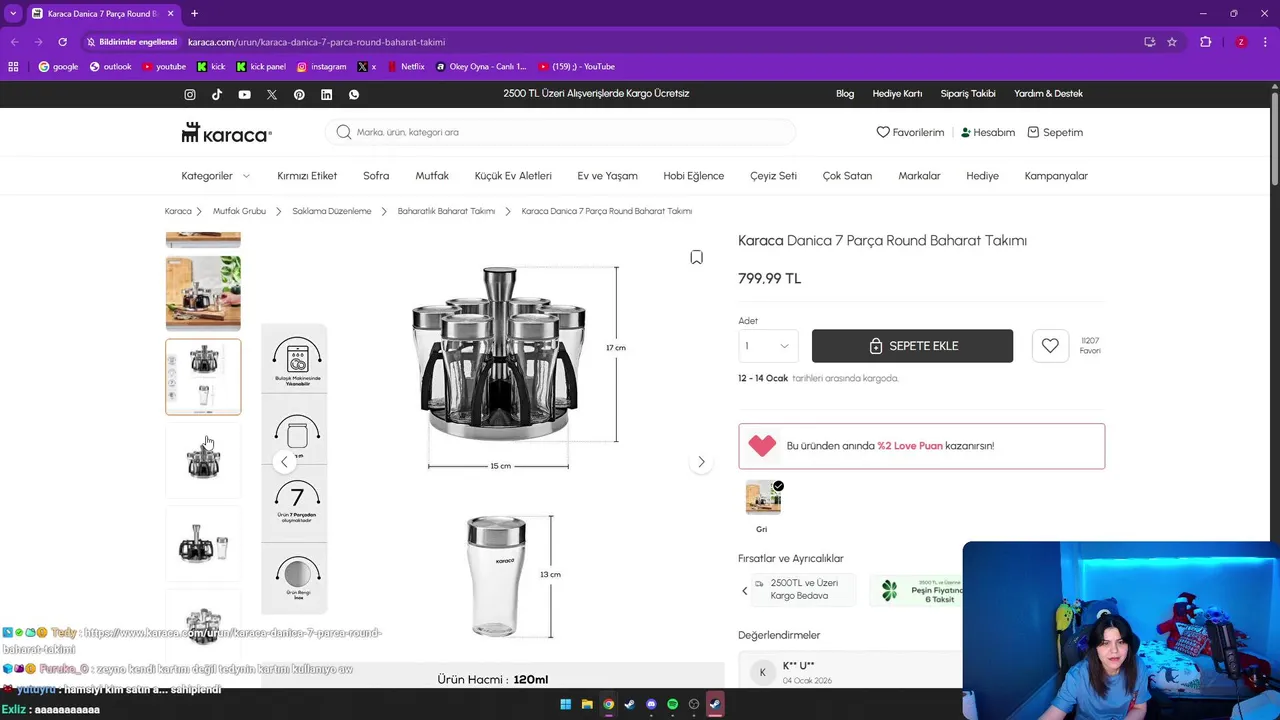The height and width of the screenshot is (720, 1280).
Task: Click Mutfak Grubu breadcrumb
Action: 239,211
